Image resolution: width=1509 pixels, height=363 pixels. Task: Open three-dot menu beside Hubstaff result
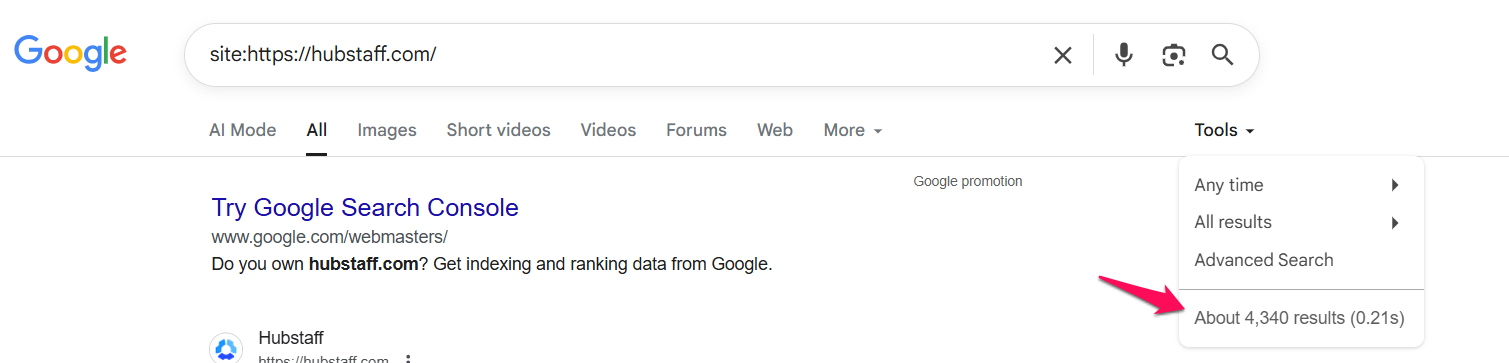(x=407, y=358)
